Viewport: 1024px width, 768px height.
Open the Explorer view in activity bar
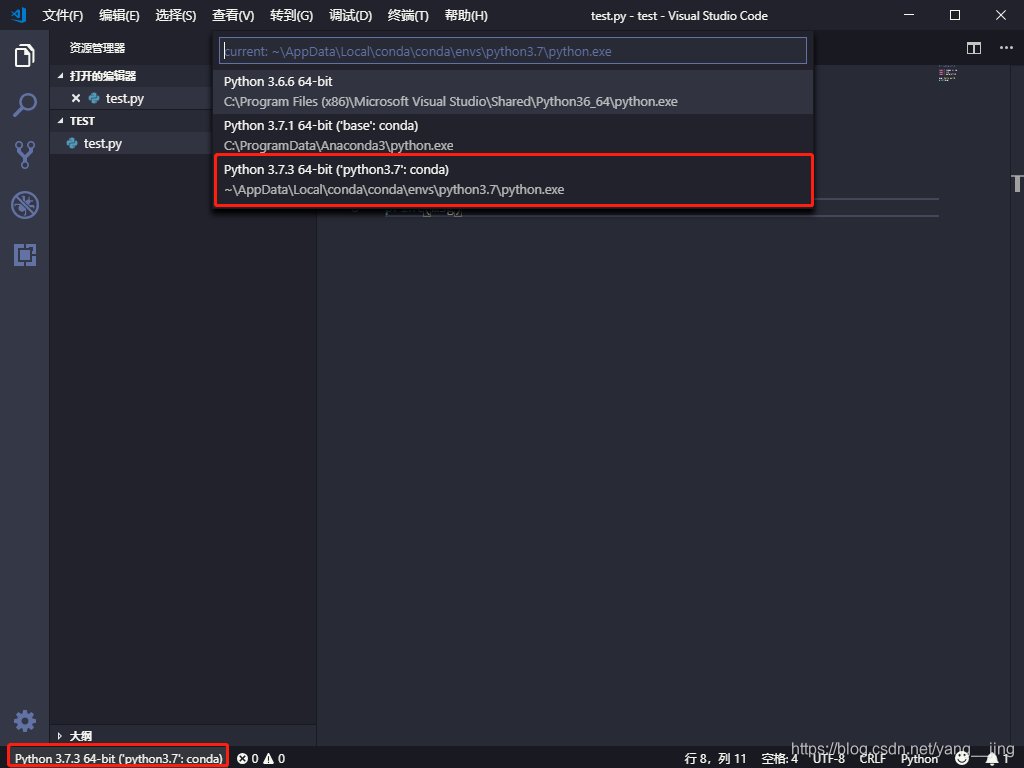(x=24, y=56)
